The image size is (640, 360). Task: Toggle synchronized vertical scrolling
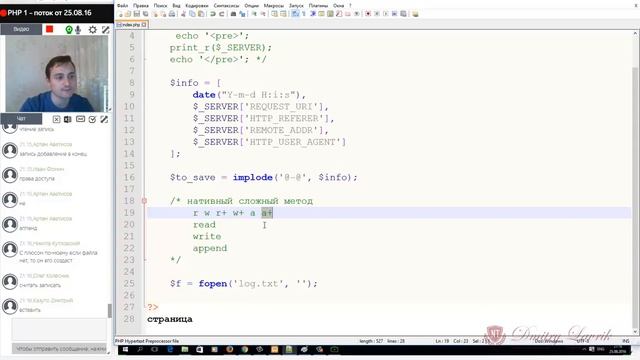click(276, 14)
